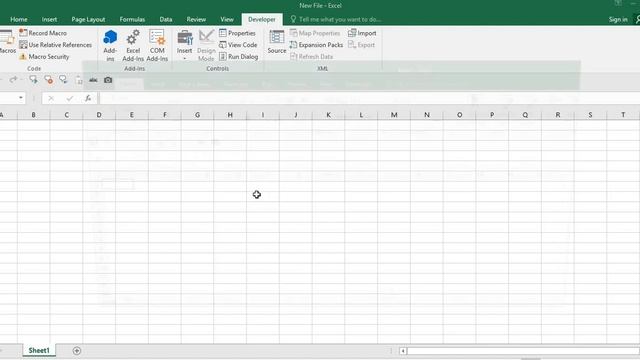Switch to the View tab
The width and height of the screenshot is (640, 360).
[x=227, y=19]
